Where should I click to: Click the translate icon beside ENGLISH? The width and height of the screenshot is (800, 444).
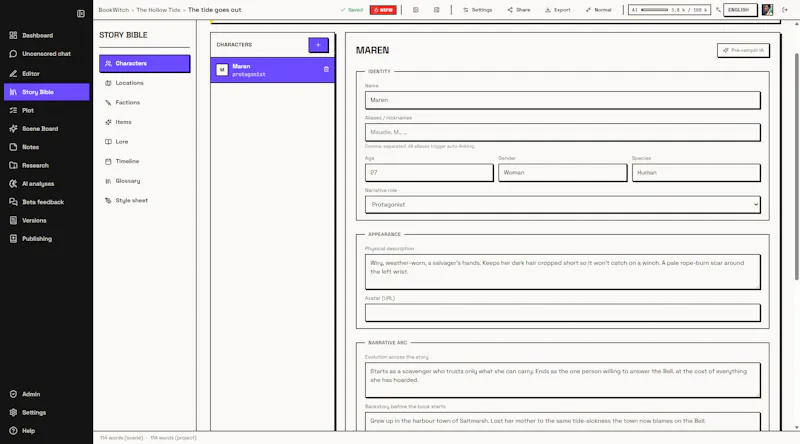pyautogui.click(x=718, y=10)
